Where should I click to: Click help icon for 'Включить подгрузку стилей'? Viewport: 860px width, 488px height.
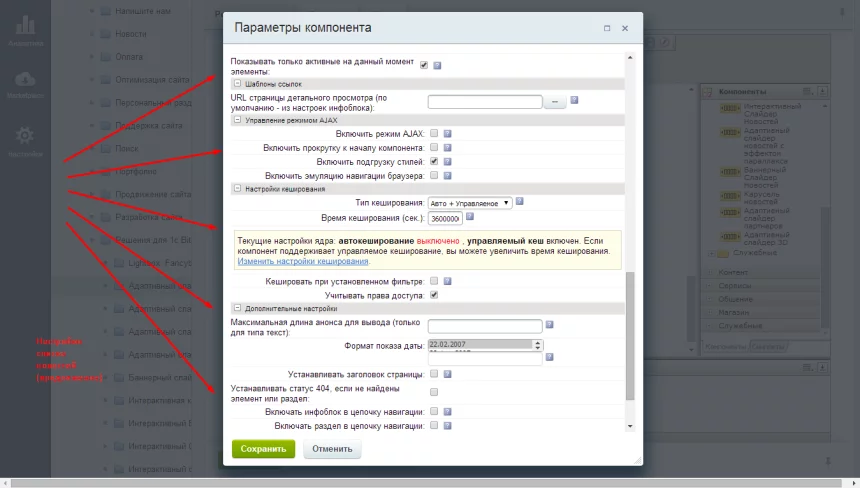(x=448, y=161)
